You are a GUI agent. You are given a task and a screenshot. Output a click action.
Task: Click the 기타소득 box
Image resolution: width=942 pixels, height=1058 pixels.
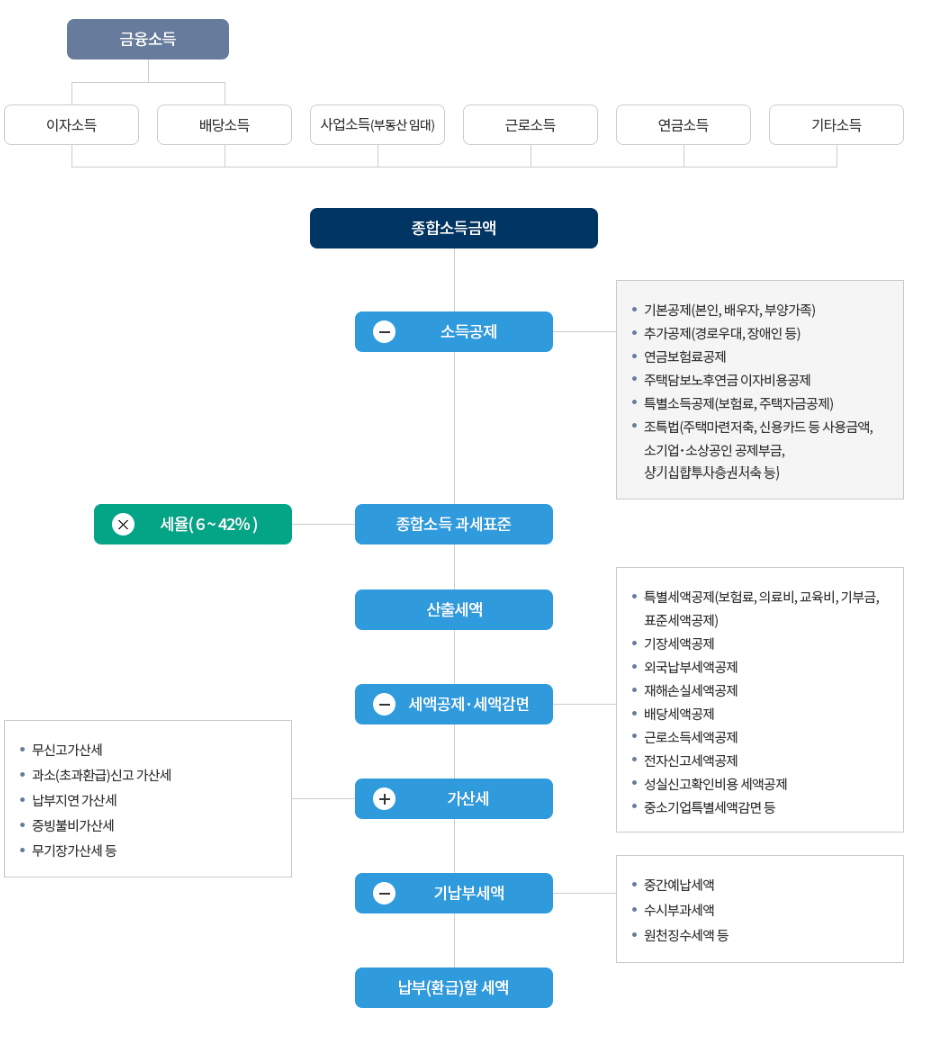(836, 124)
